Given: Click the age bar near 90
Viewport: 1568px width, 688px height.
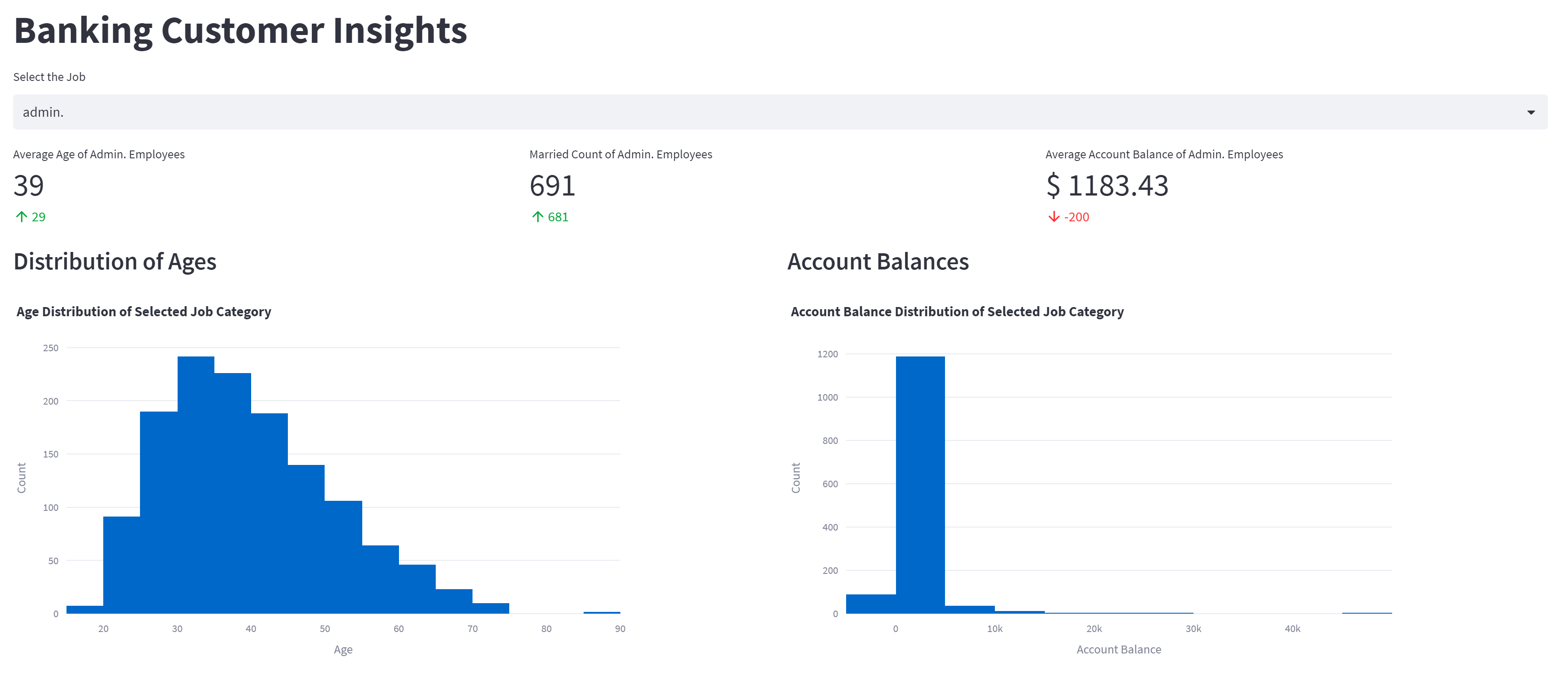Looking at the screenshot, I should click(x=602, y=612).
